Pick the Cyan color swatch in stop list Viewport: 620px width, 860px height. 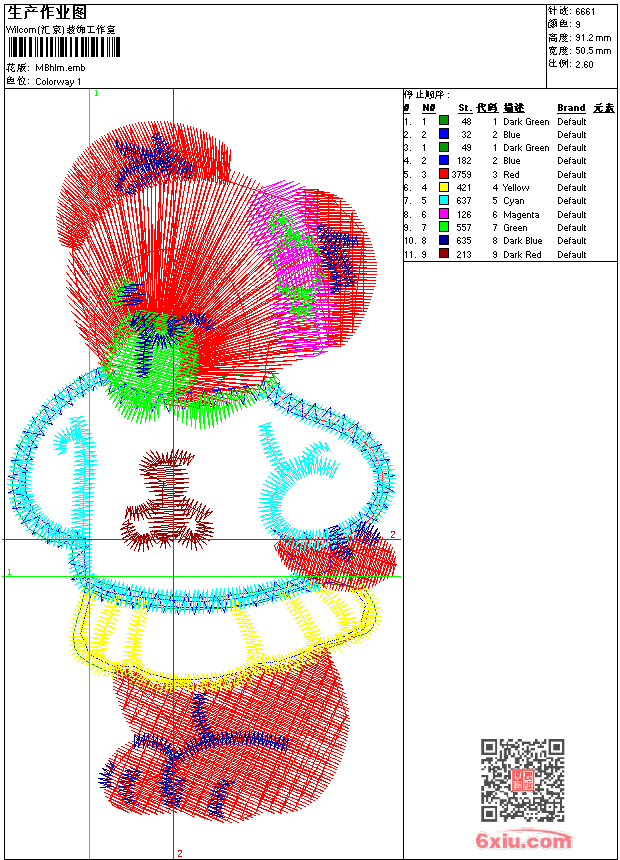point(444,200)
